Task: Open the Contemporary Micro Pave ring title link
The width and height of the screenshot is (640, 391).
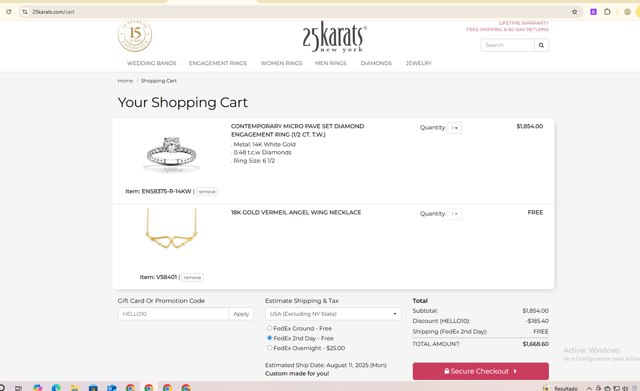Action: 297,130
